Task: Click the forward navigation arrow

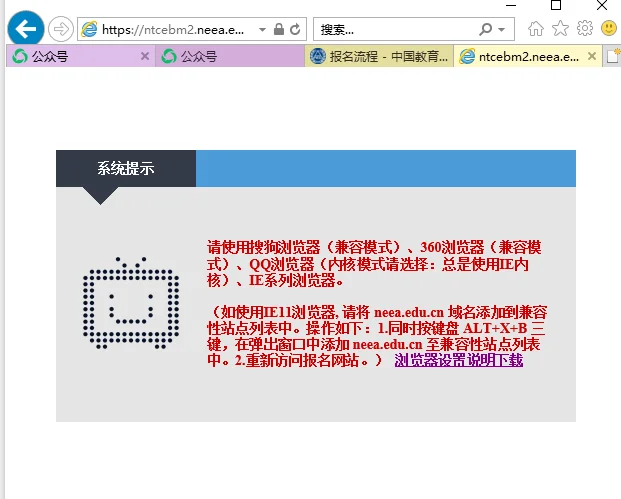Action: (x=61, y=29)
